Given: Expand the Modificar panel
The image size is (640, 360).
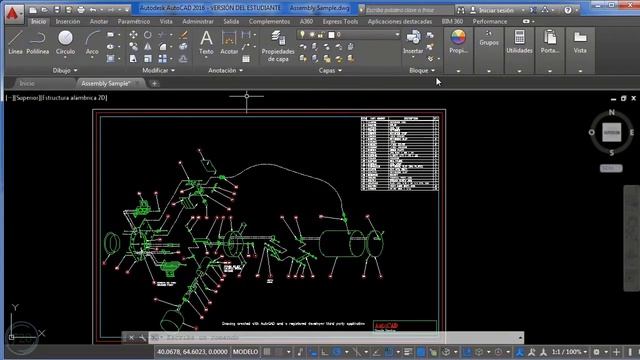Looking at the screenshot, I should pos(158,71).
